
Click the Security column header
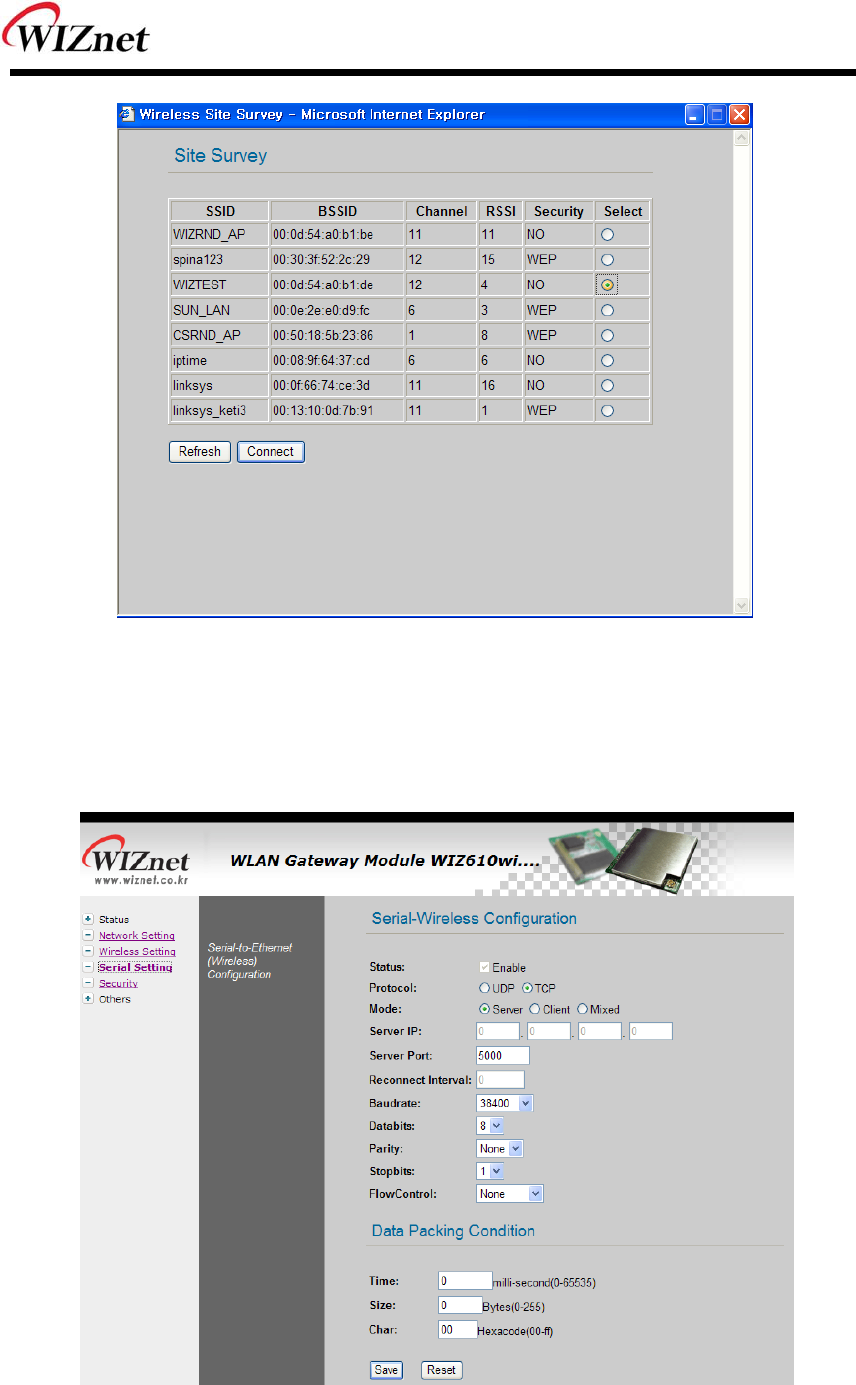pos(559,211)
